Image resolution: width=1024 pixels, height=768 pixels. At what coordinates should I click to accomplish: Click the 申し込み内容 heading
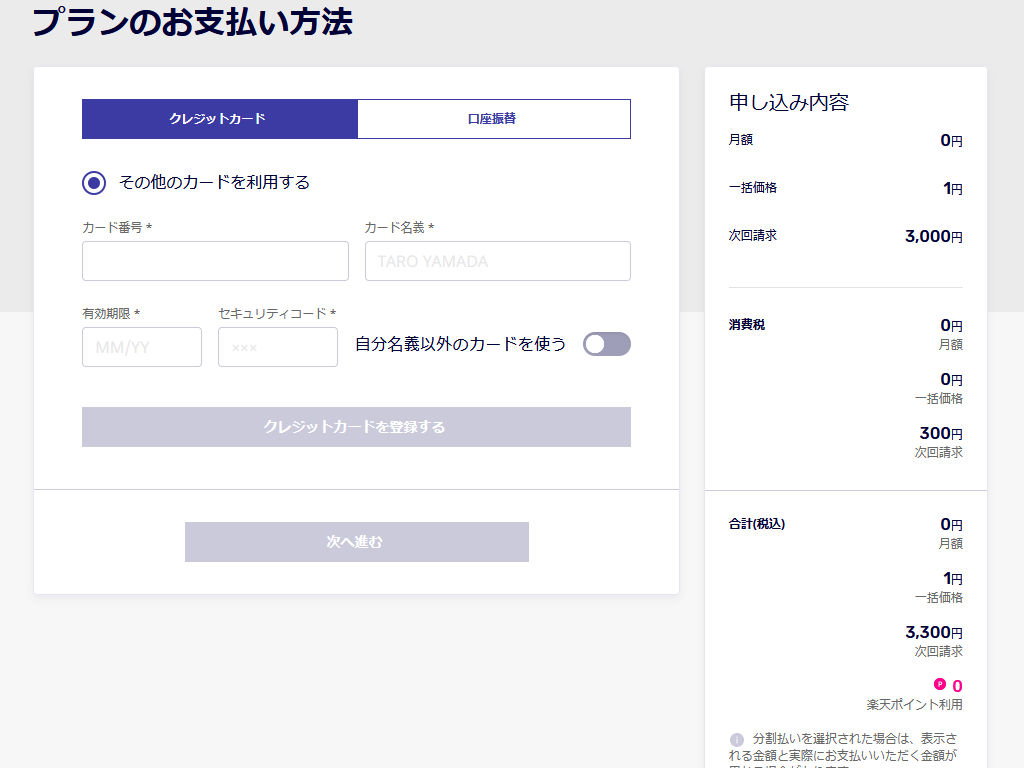click(x=789, y=103)
